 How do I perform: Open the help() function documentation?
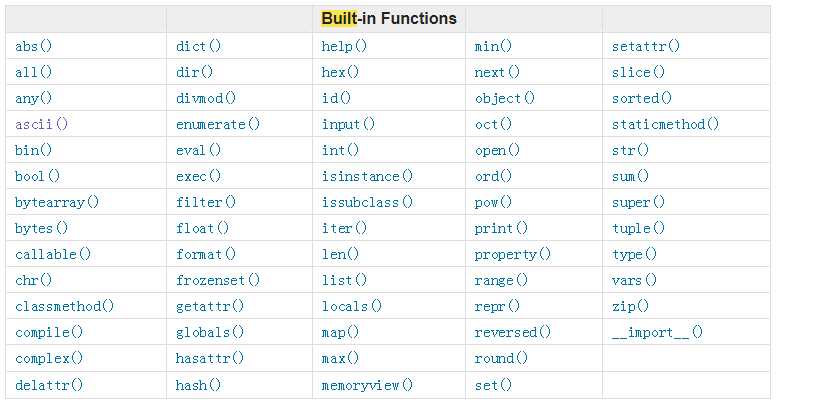(344, 46)
